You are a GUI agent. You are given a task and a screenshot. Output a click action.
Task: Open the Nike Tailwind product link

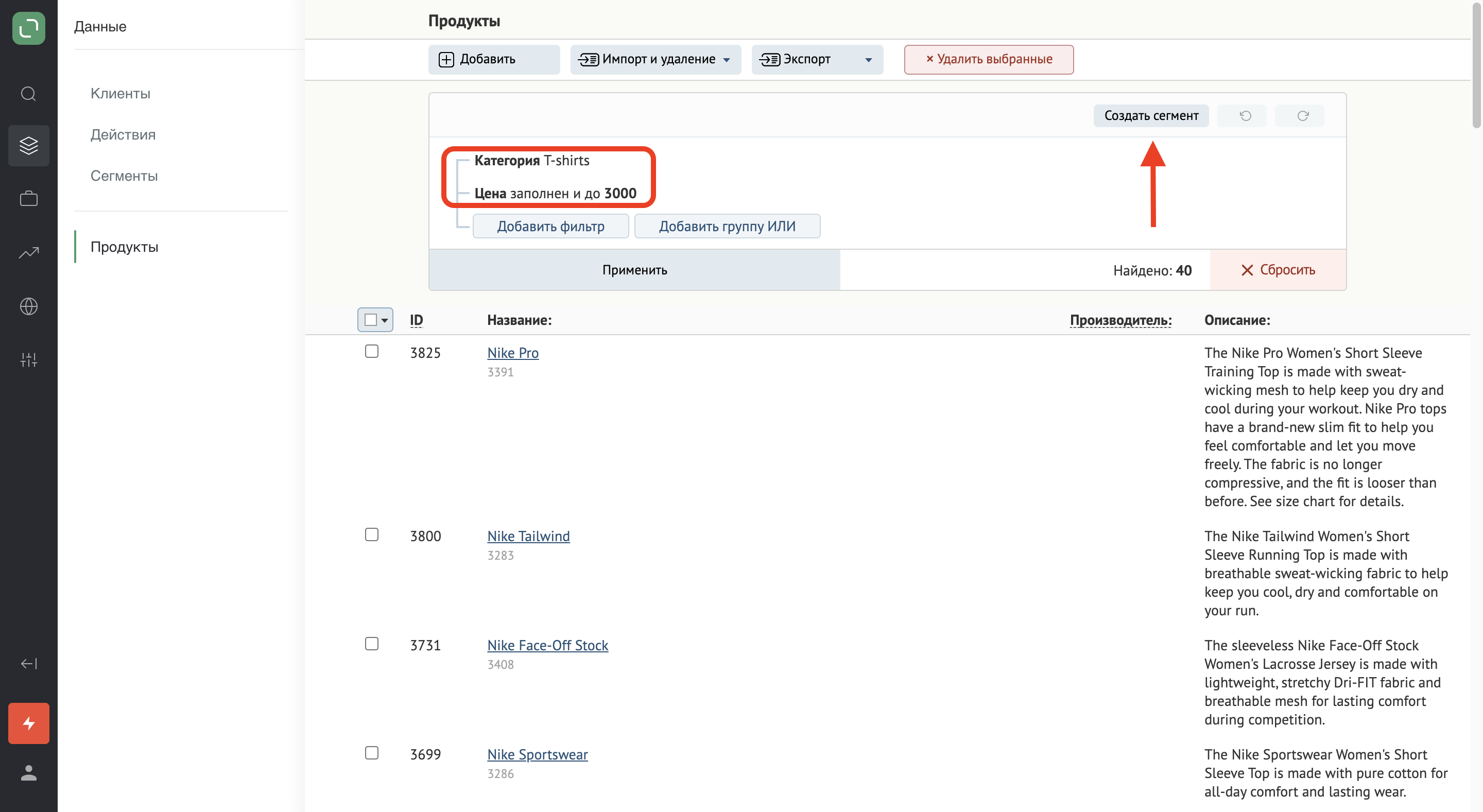528,537
